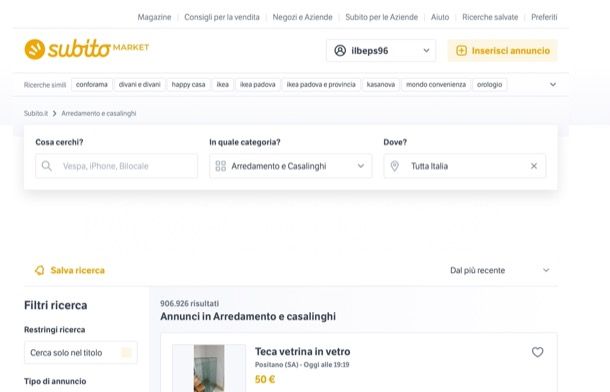The height and width of the screenshot is (392, 610).
Task: Open the Dal più recente sort dropdown
Action: point(500,270)
